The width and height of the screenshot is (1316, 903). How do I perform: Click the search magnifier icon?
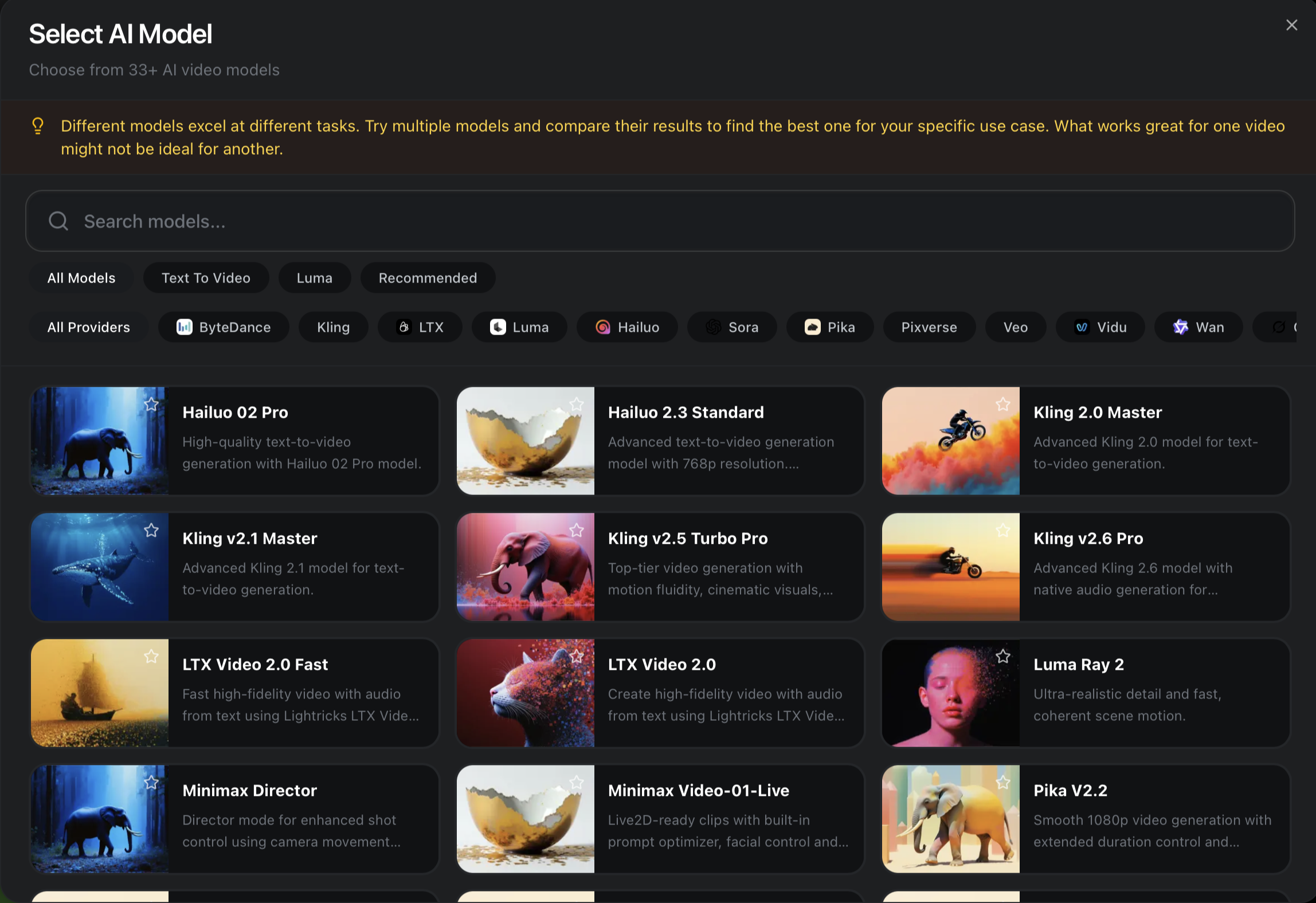58,221
